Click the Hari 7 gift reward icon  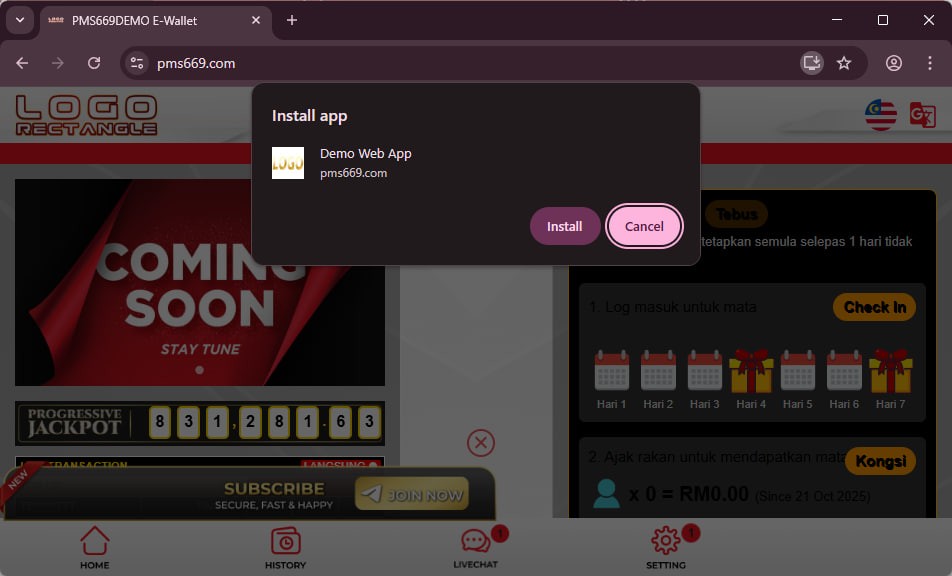pyautogui.click(x=891, y=372)
